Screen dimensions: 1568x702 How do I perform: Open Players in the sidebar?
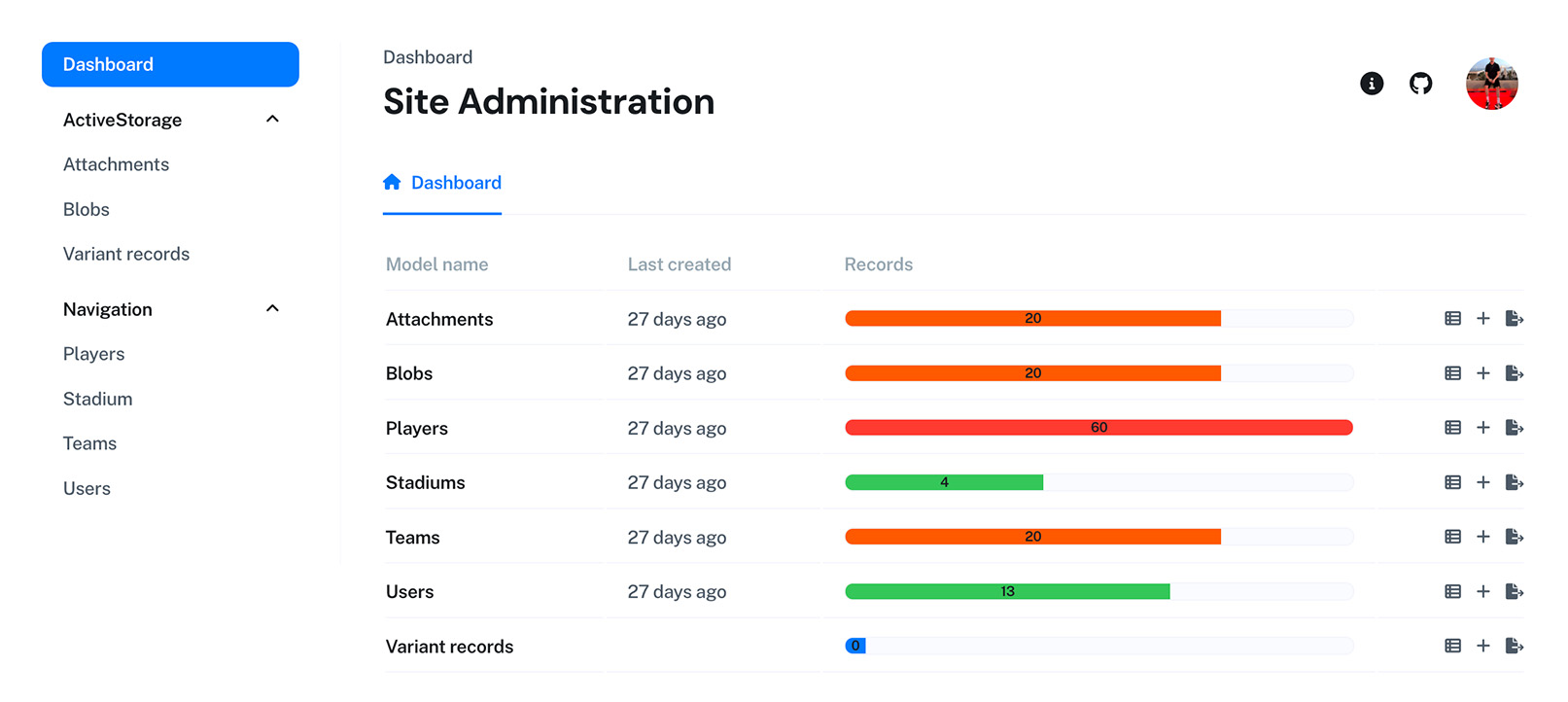94,354
